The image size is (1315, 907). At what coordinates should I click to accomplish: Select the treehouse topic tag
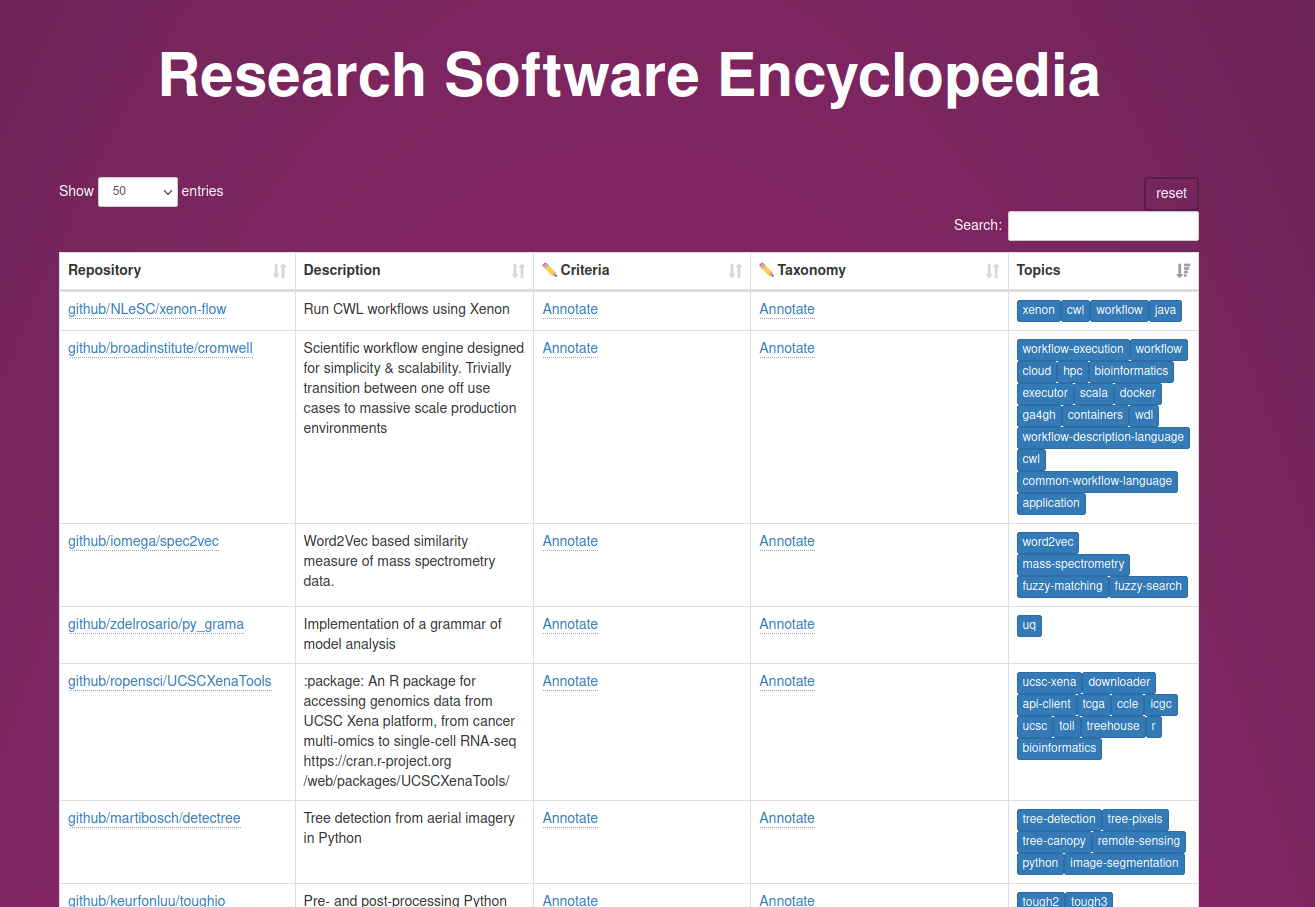1113,726
